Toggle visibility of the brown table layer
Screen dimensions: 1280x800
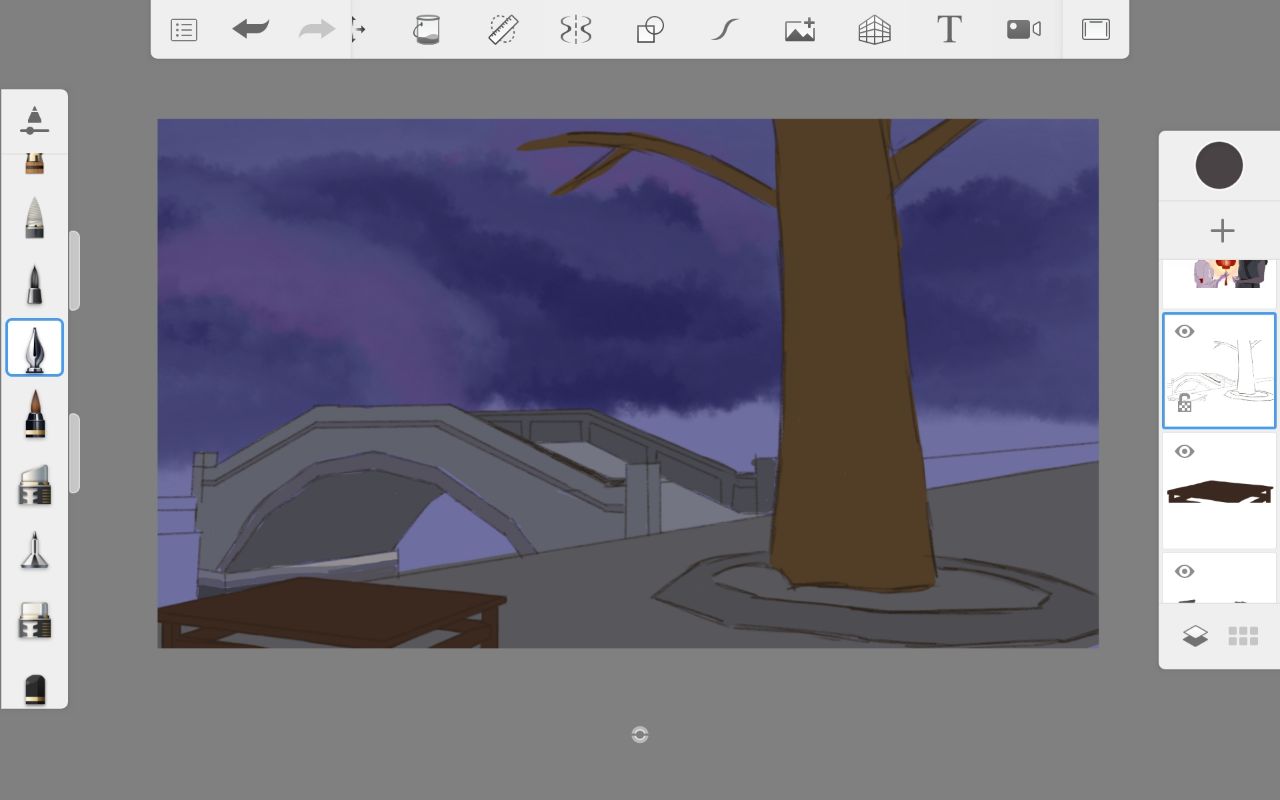[x=1185, y=452]
